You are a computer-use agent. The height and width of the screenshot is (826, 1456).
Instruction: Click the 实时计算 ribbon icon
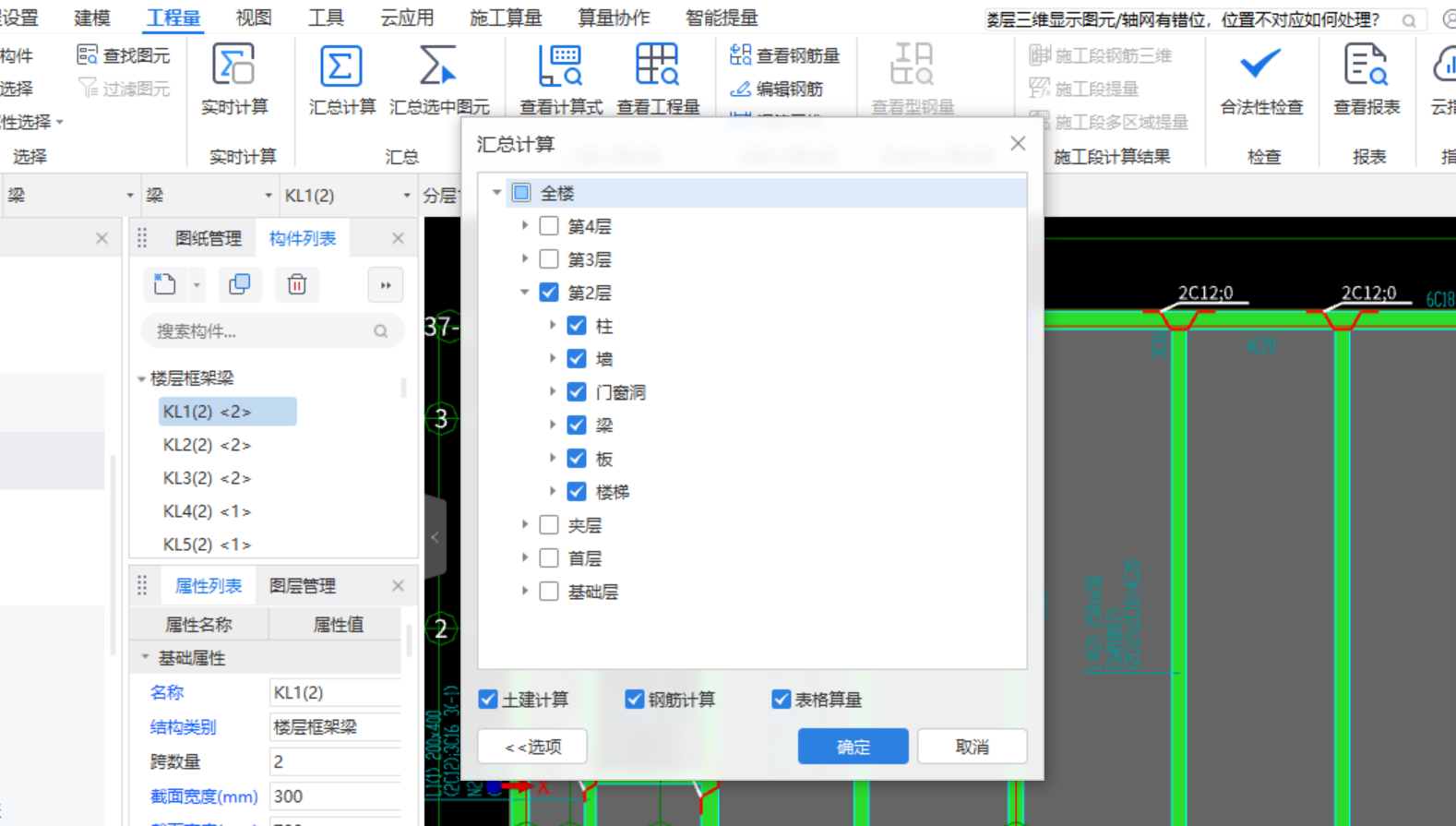point(233,66)
